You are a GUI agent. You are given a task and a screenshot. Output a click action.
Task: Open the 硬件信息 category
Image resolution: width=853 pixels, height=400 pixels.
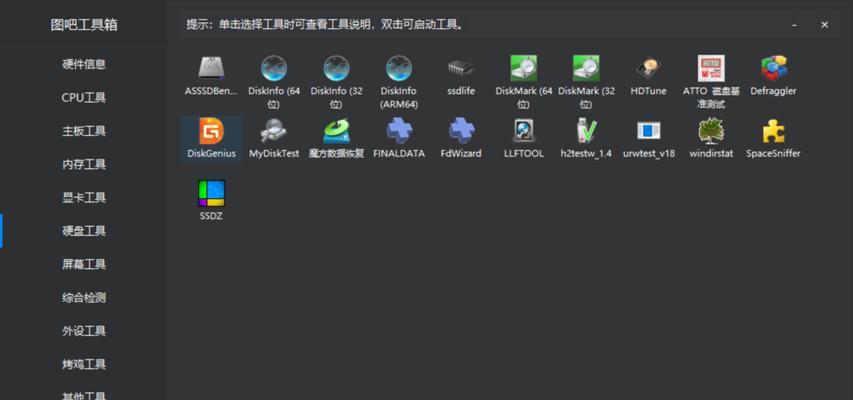pos(84,64)
